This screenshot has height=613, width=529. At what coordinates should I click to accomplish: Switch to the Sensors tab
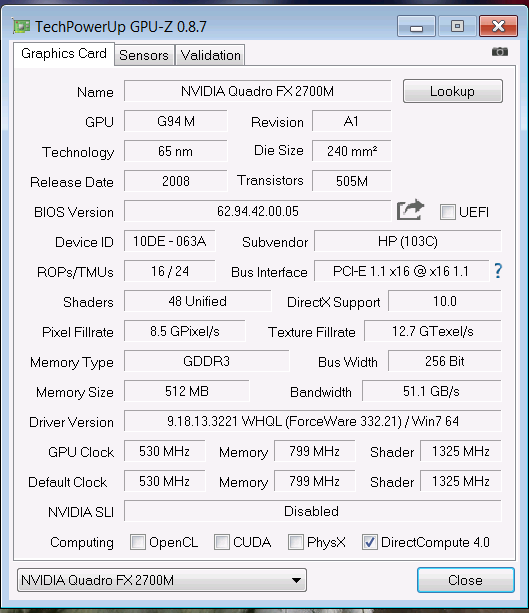[x=144, y=55]
